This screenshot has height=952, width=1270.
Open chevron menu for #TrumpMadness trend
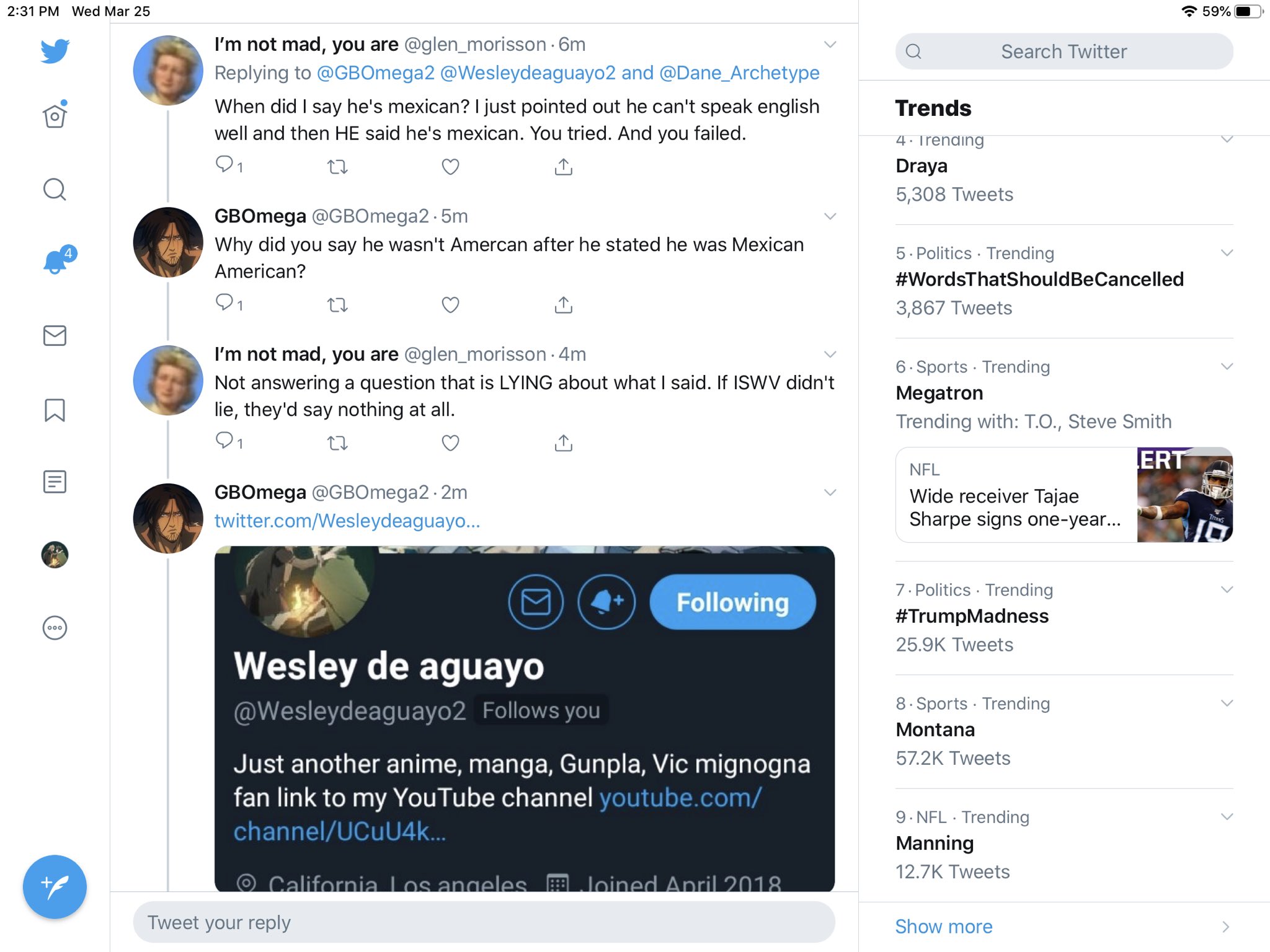pyautogui.click(x=1226, y=589)
